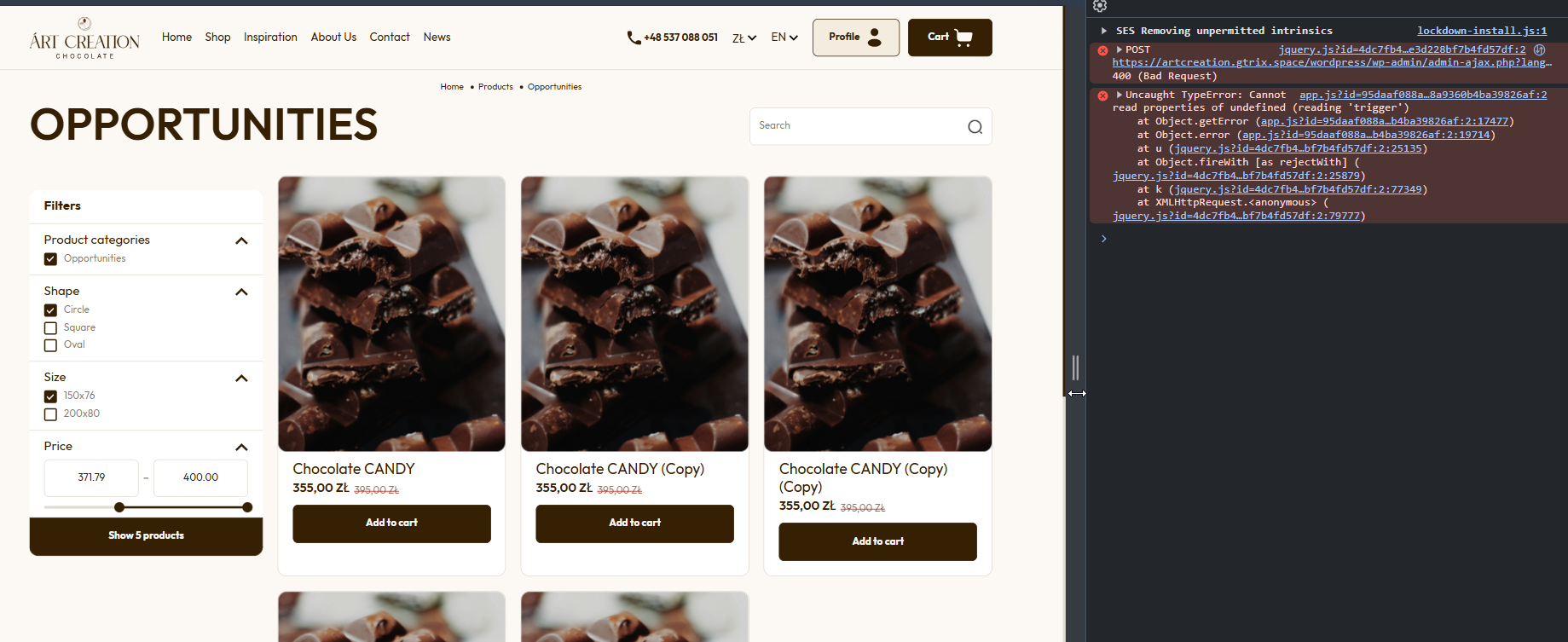
Task: Collapse the Product categories filter section
Action: pyautogui.click(x=241, y=240)
